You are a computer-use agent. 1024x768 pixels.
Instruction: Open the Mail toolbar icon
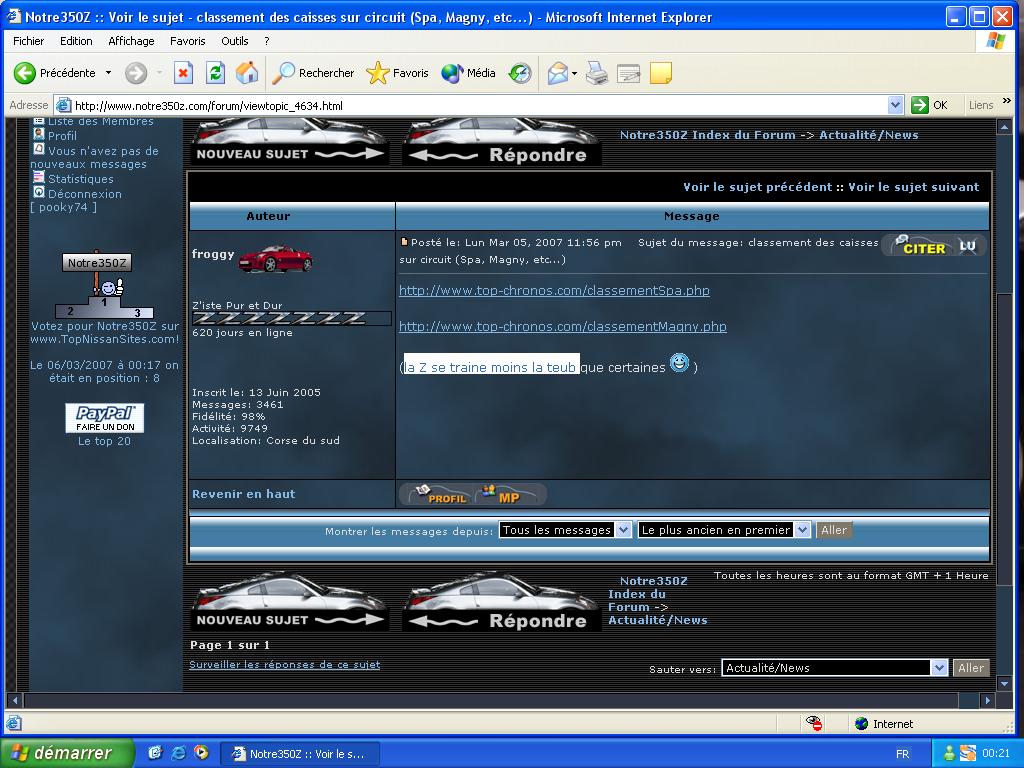pos(558,73)
